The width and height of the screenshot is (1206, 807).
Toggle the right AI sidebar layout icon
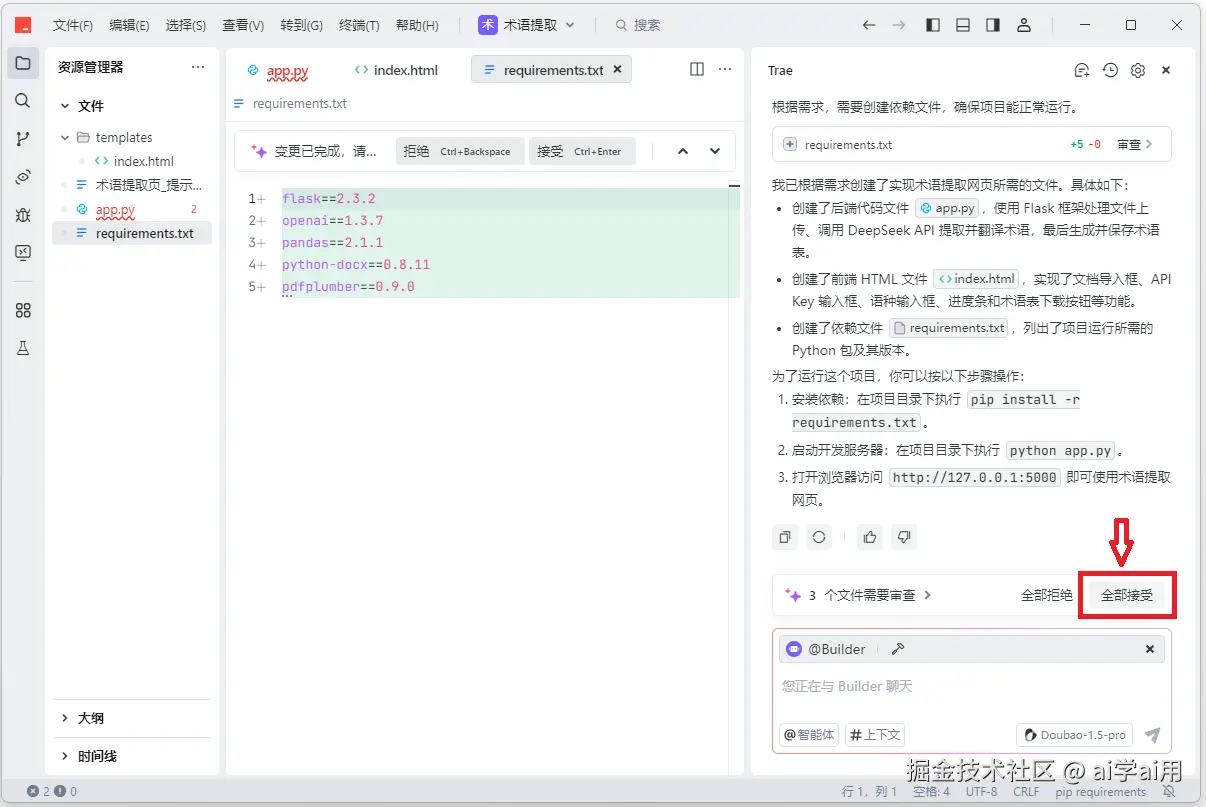click(x=993, y=25)
